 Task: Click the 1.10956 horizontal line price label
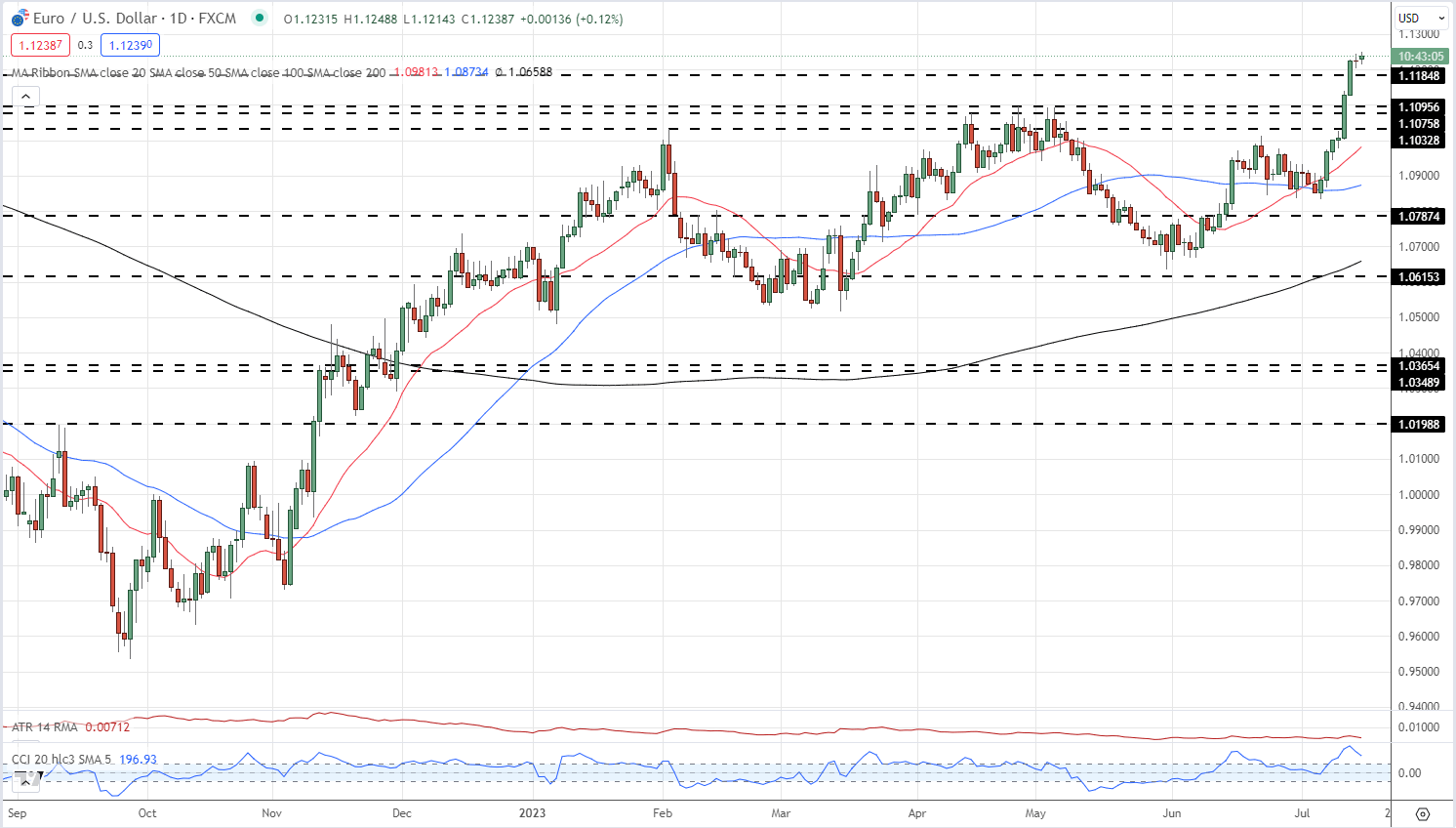(x=1419, y=107)
